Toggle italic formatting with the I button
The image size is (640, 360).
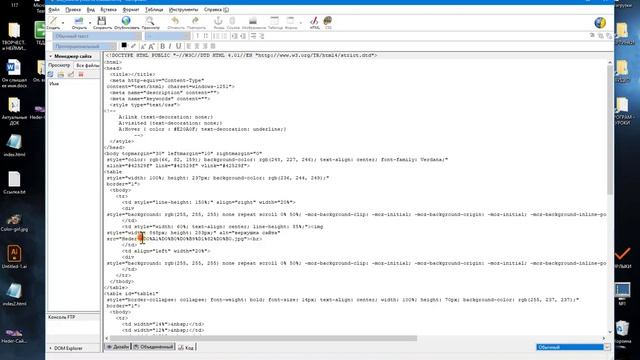(x=170, y=46)
